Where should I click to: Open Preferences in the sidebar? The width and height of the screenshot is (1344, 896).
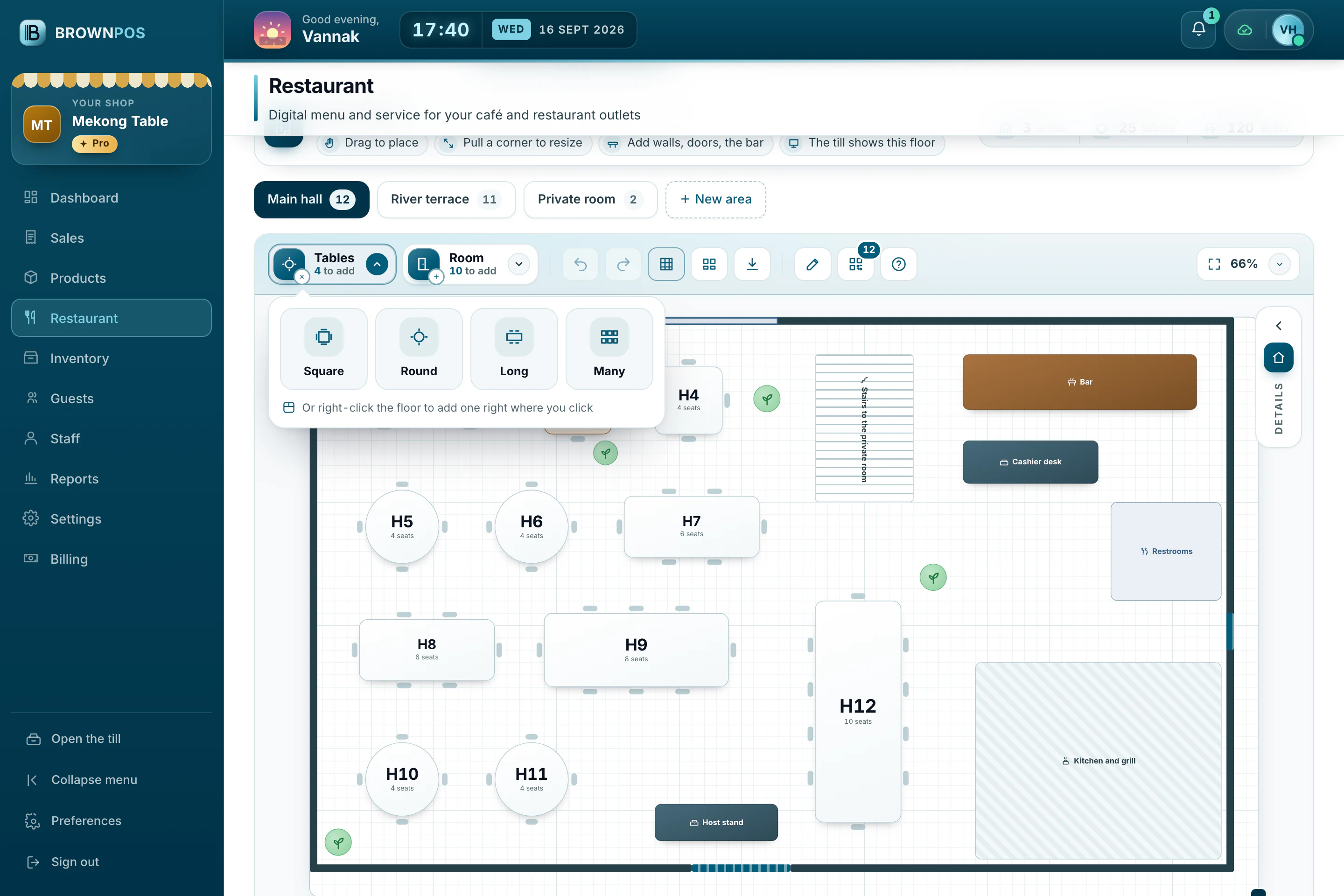tap(112, 820)
